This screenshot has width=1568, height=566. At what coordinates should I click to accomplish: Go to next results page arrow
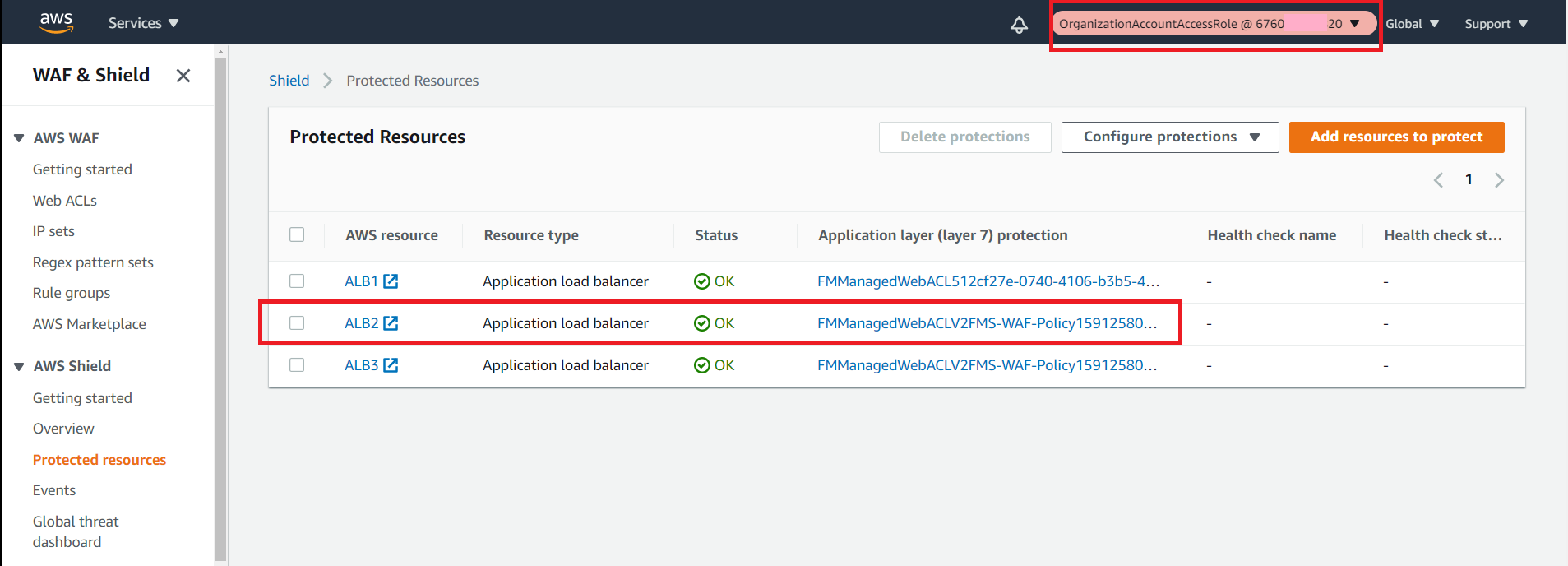point(1499,180)
